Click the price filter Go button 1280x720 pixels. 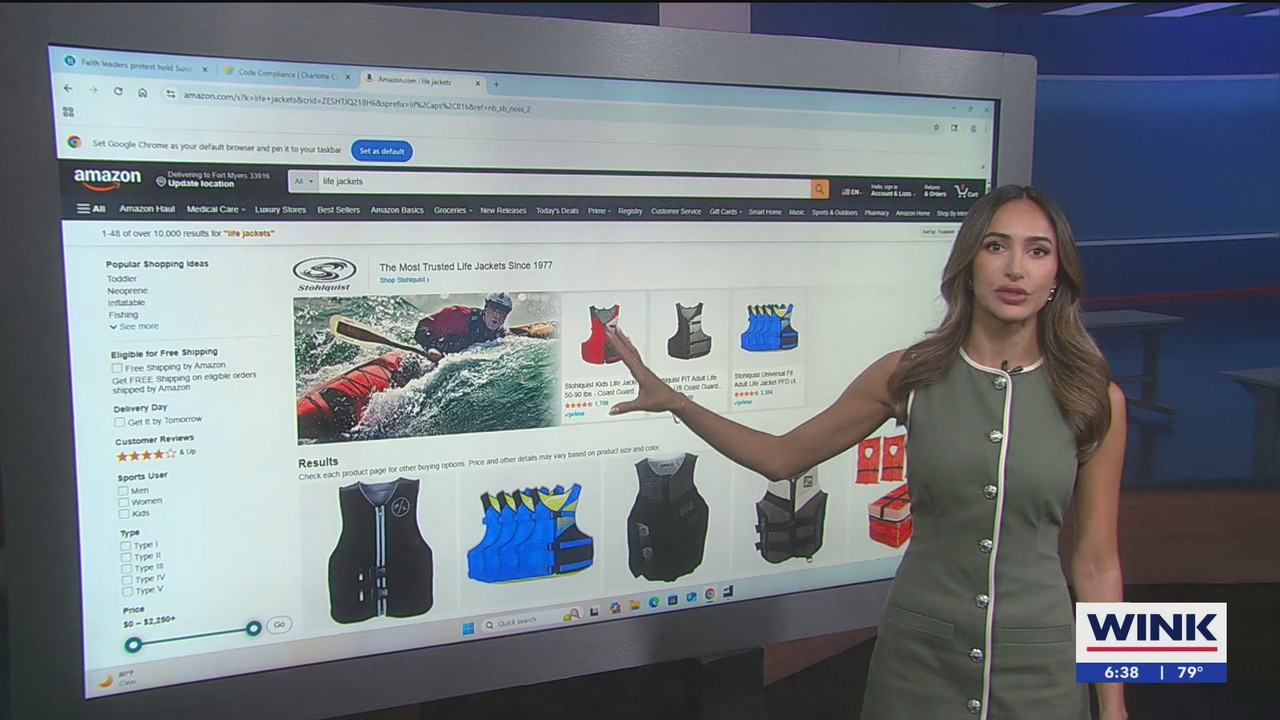pyautogui.click(x=279, y=624)
